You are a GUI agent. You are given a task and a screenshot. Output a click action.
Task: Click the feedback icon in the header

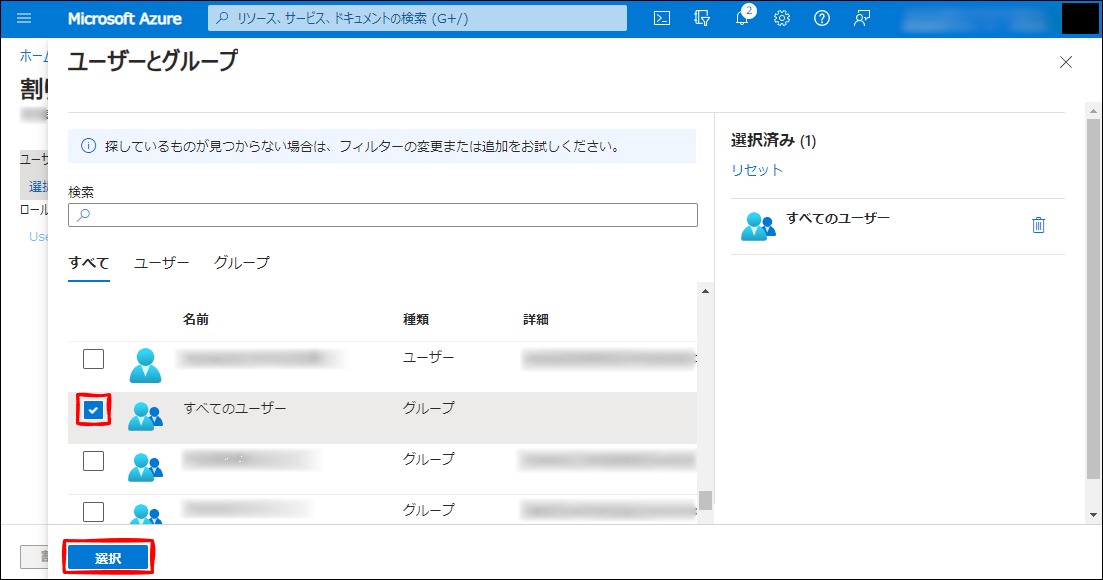pyautogui.click(x=861, y=18)
